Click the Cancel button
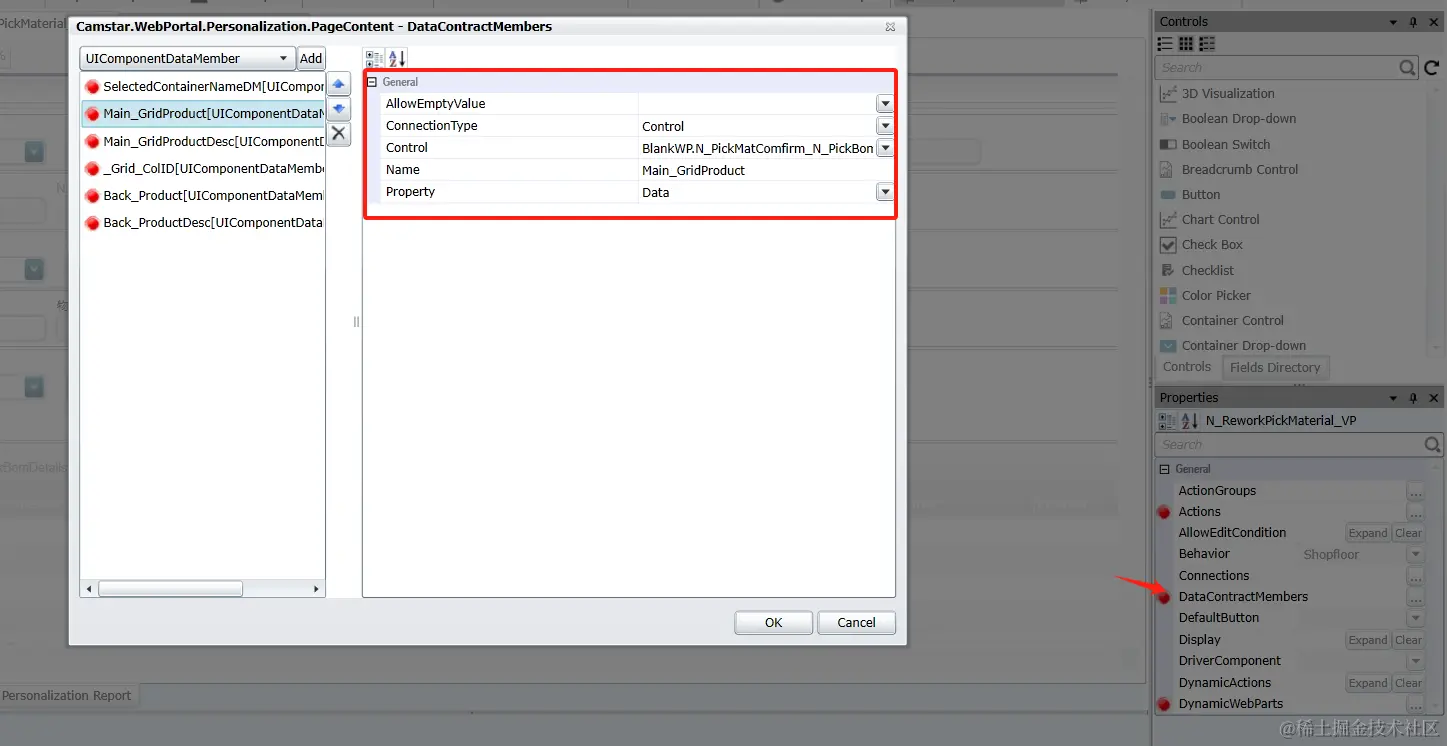Screen dimensions: 1447x746 point(856,623)
